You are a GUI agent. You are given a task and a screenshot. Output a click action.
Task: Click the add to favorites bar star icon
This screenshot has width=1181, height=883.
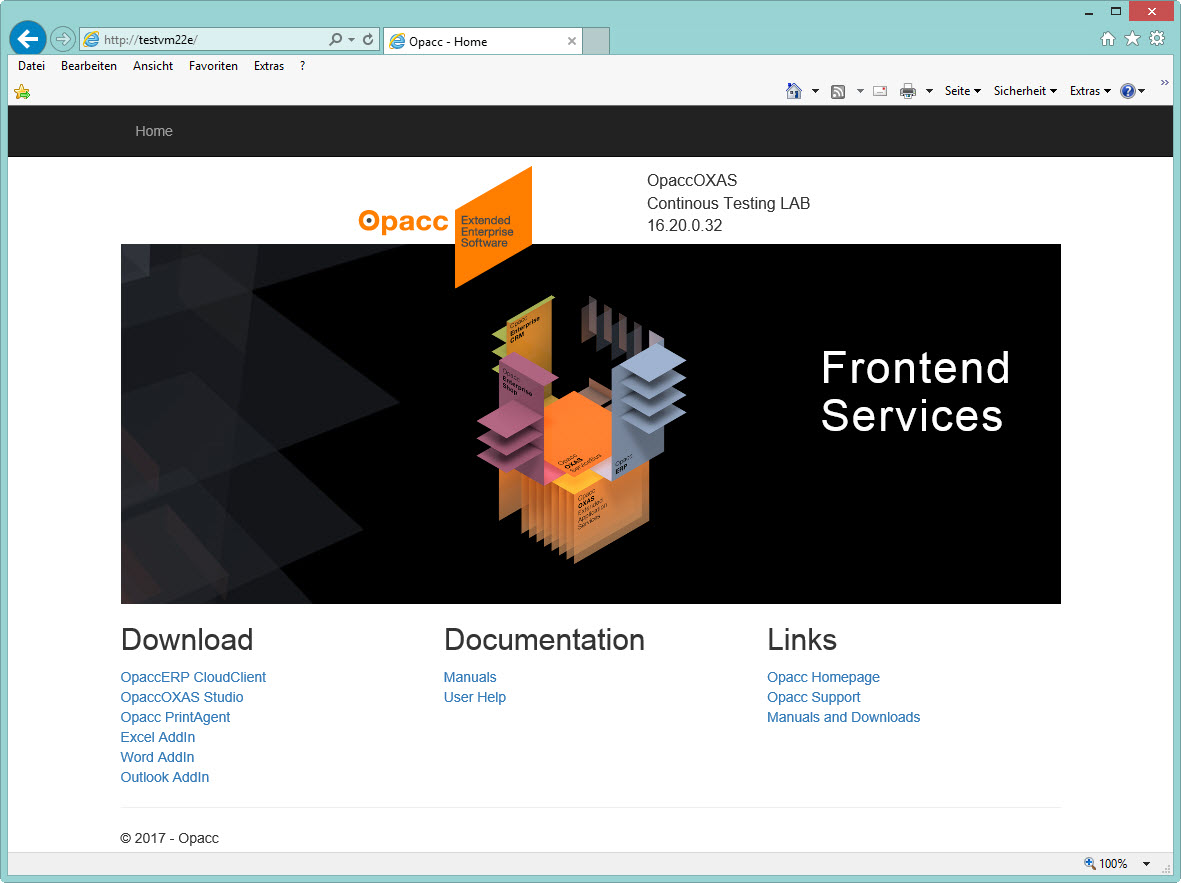coord(22,92)
